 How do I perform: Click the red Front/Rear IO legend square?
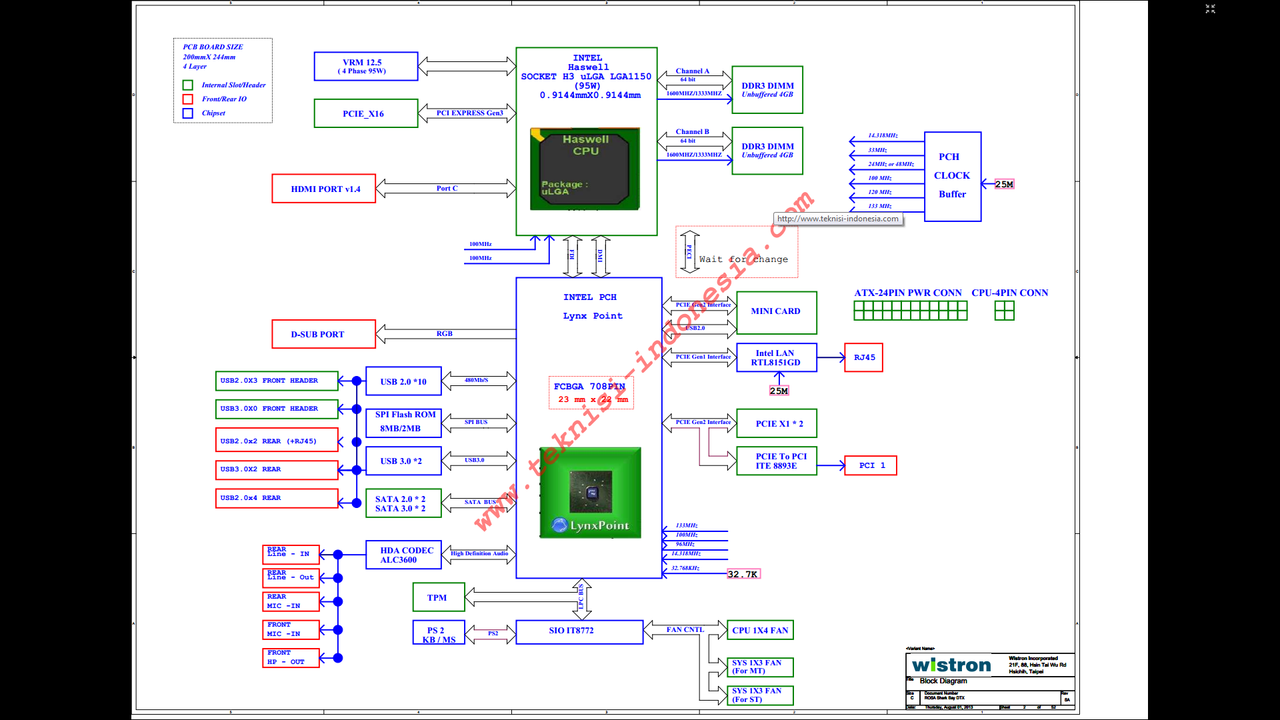click(x=188, y=99)
